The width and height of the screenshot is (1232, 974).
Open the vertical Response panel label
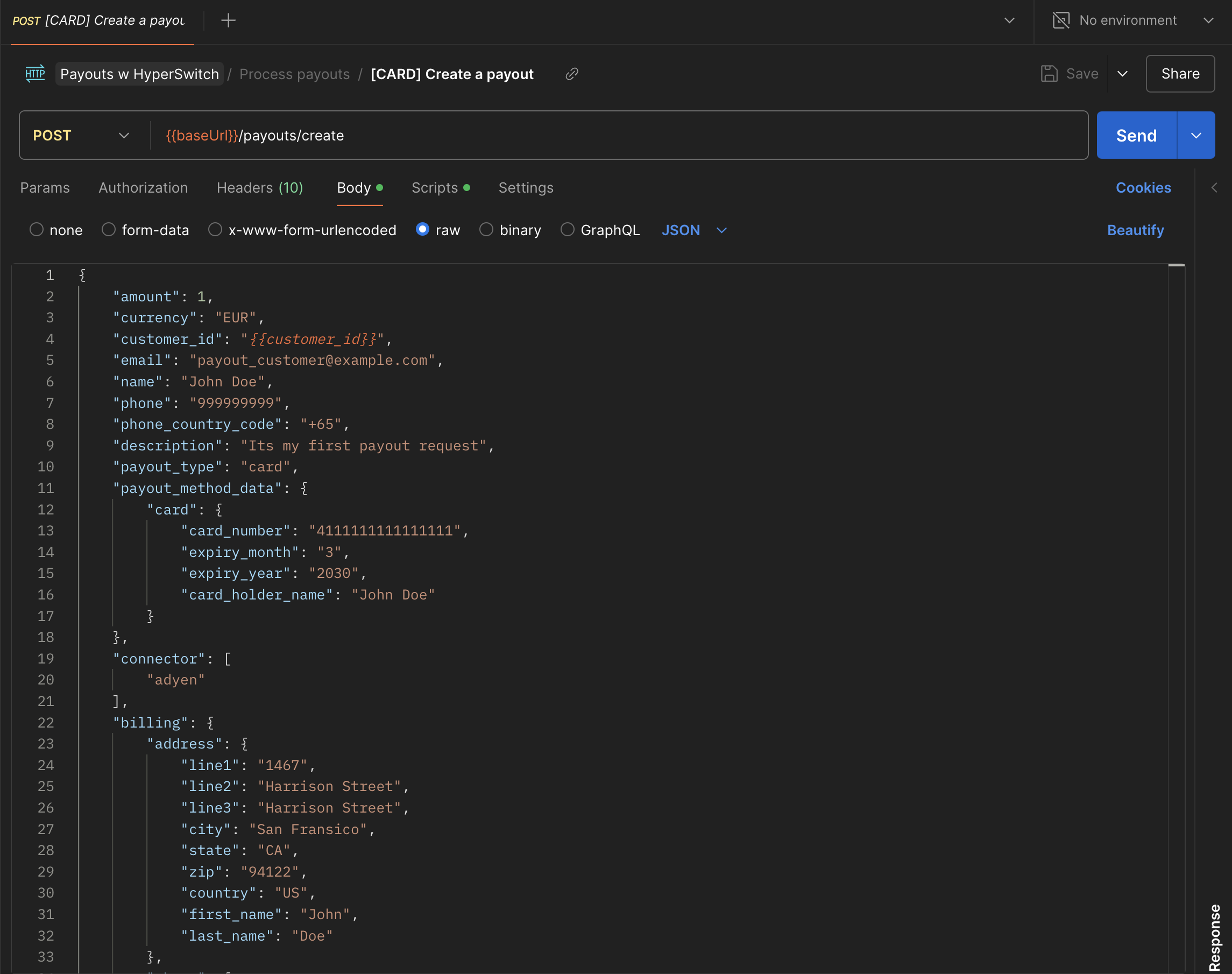pos(1214,936)
